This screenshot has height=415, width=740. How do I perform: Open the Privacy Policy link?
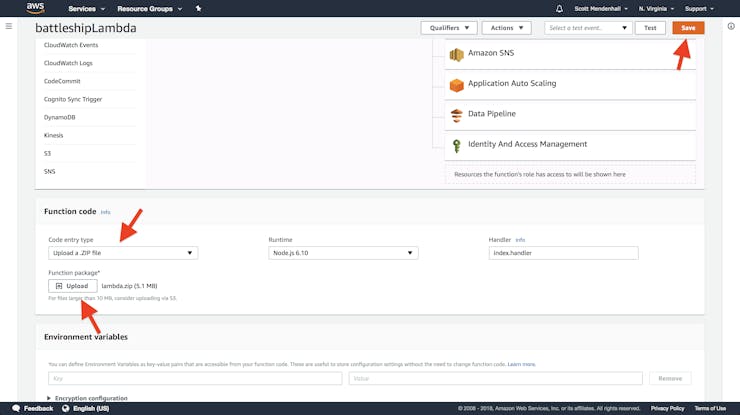pyautogui.click(x=667, y=408)
